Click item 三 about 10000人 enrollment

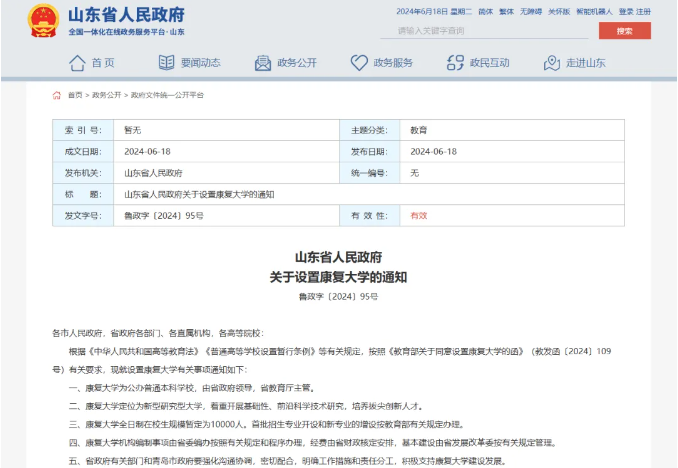pos(268,424)
